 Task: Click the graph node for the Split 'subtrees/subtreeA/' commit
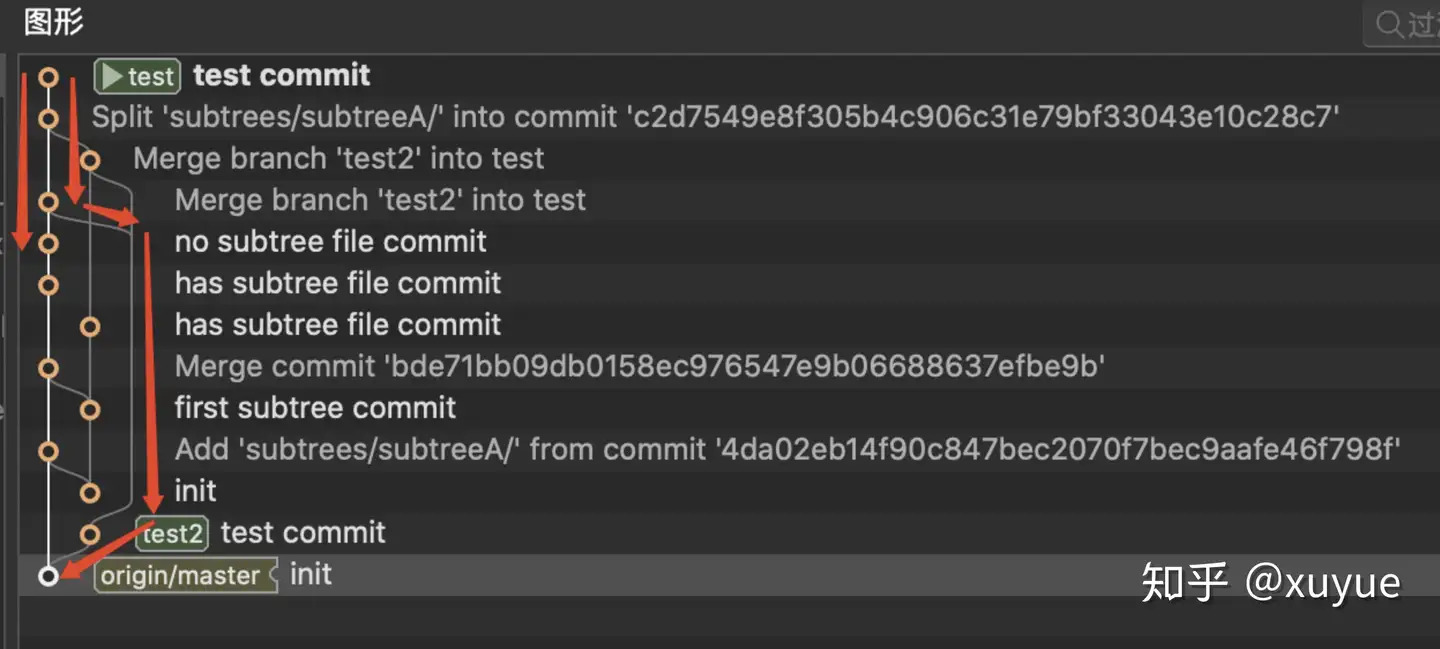(x=48, y=118)
